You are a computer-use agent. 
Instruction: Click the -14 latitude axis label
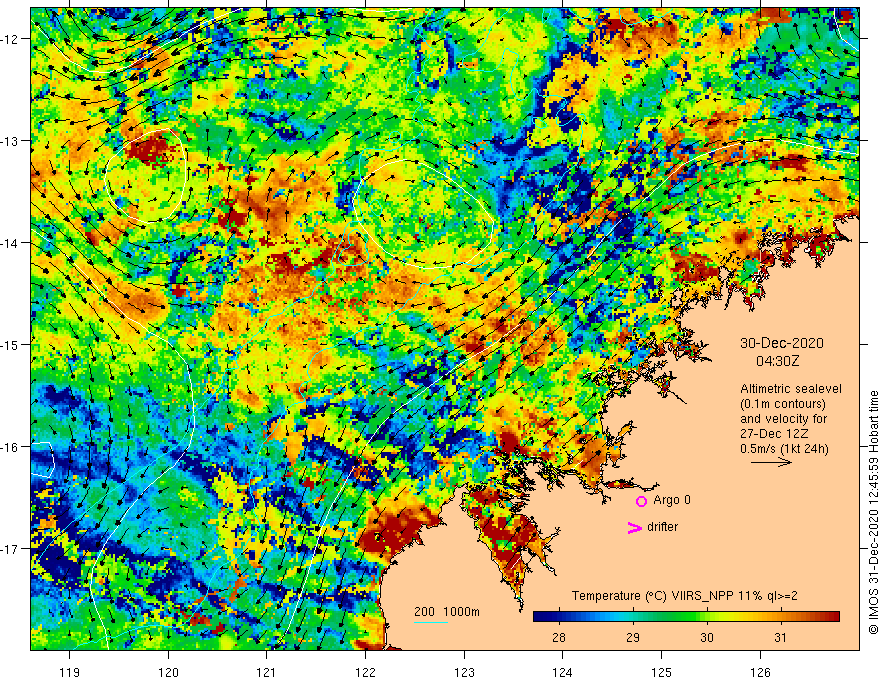[10, 243]
